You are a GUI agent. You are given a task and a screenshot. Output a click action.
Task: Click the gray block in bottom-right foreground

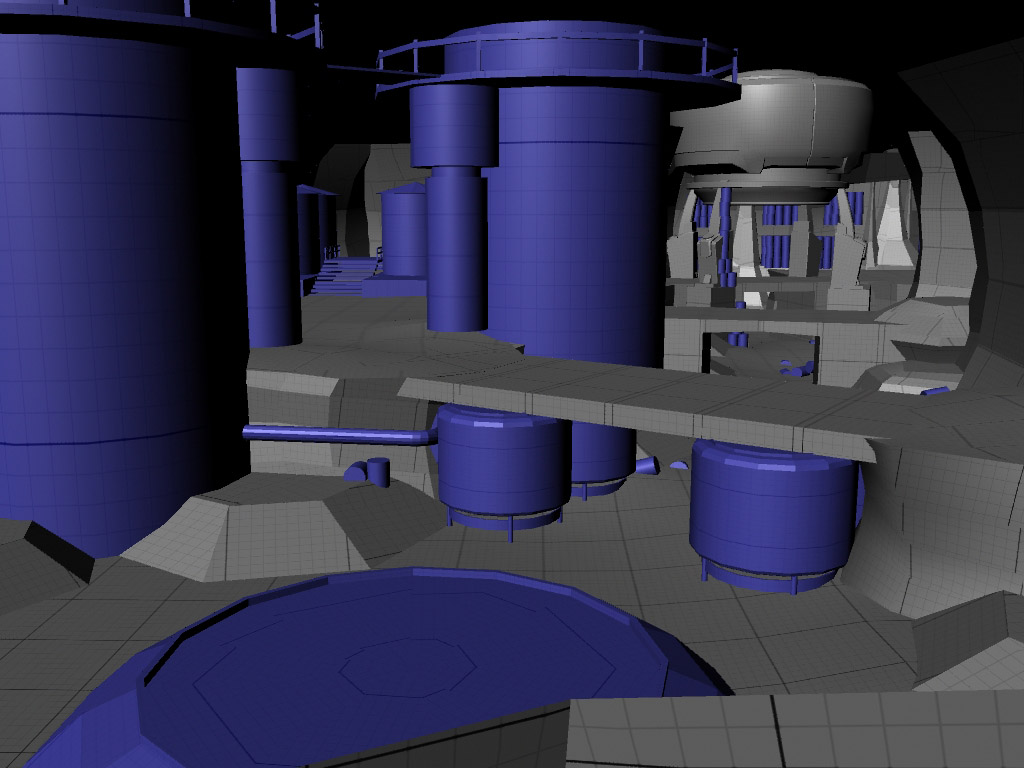coord(790,730)
